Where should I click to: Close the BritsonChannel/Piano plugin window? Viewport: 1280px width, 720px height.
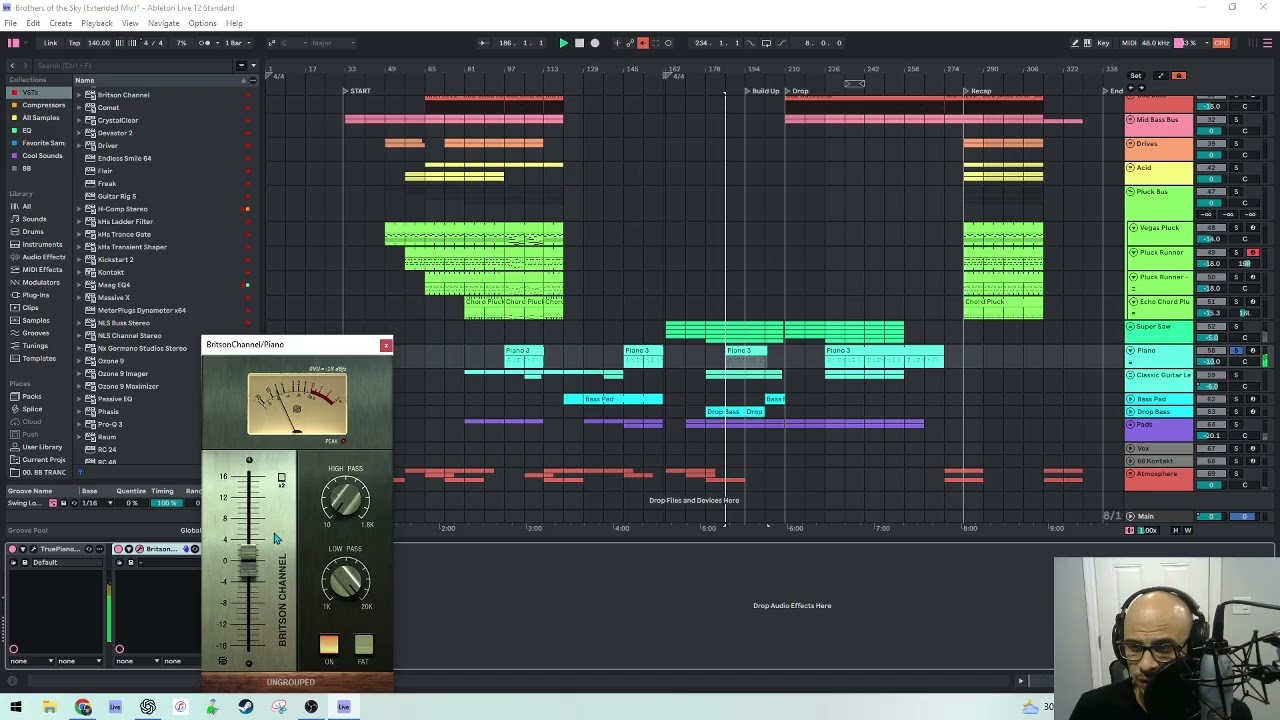point(386,345)
